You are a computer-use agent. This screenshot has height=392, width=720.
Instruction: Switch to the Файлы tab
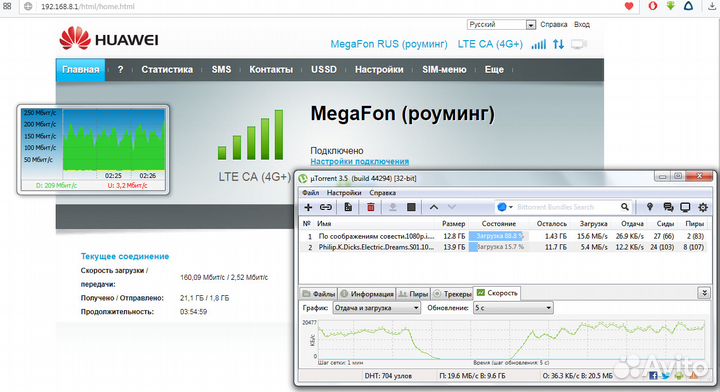click(x=319, y=294)
